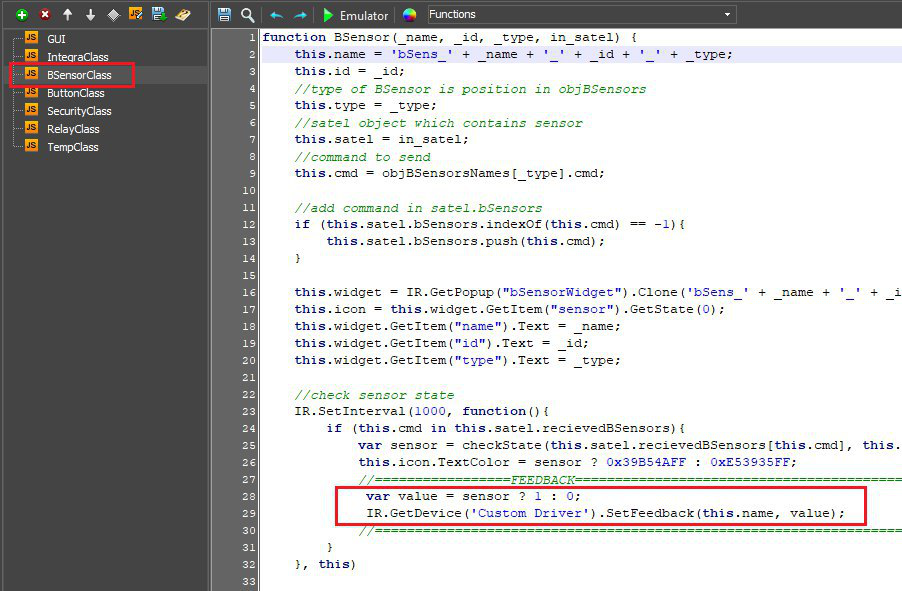This screenshot has width=902, height=591.
Task: Click the red delete script icon
Action: point(44,15)
